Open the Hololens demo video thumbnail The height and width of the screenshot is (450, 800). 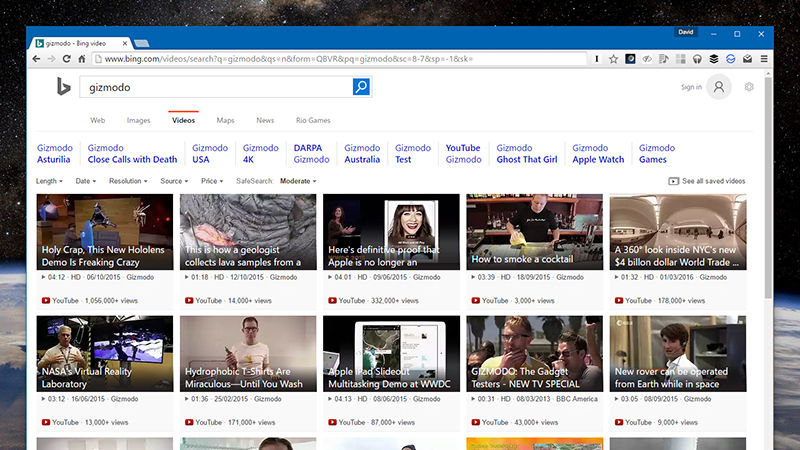pyautogui.click(x=105, y=231)
